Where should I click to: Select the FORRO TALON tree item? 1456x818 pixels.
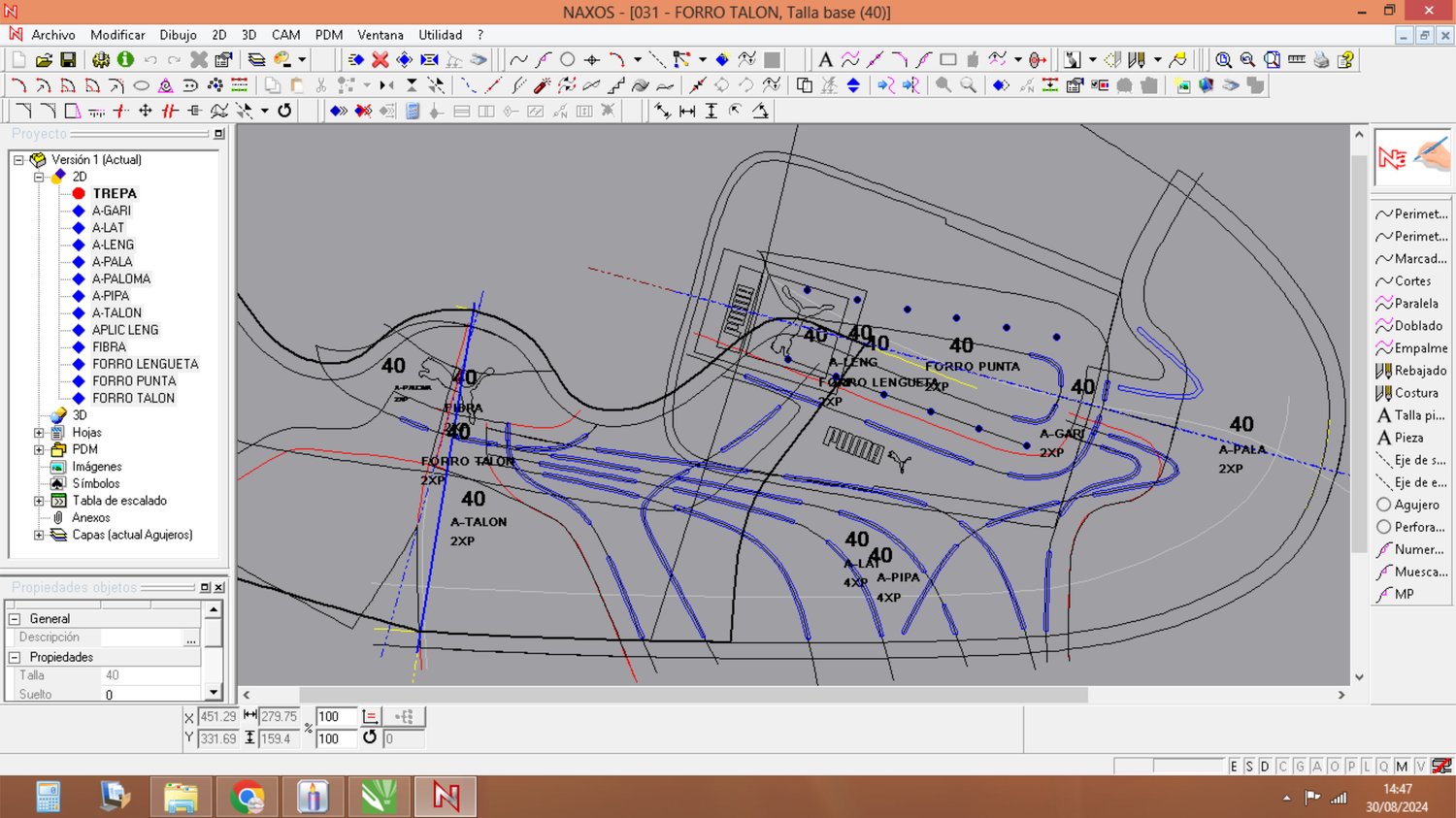point(133,399)
